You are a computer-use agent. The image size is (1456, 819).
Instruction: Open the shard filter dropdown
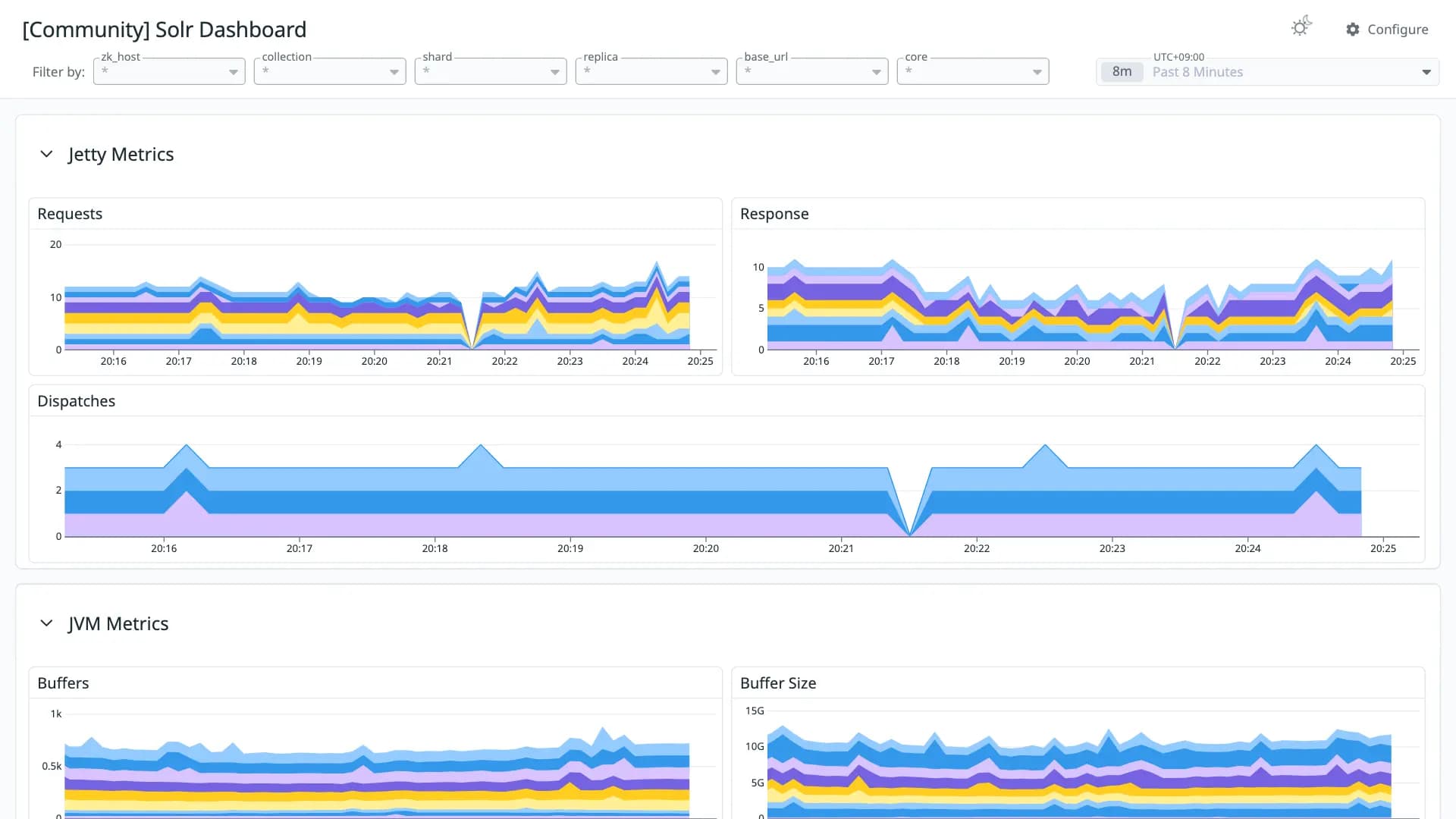[x=491, y=71]
